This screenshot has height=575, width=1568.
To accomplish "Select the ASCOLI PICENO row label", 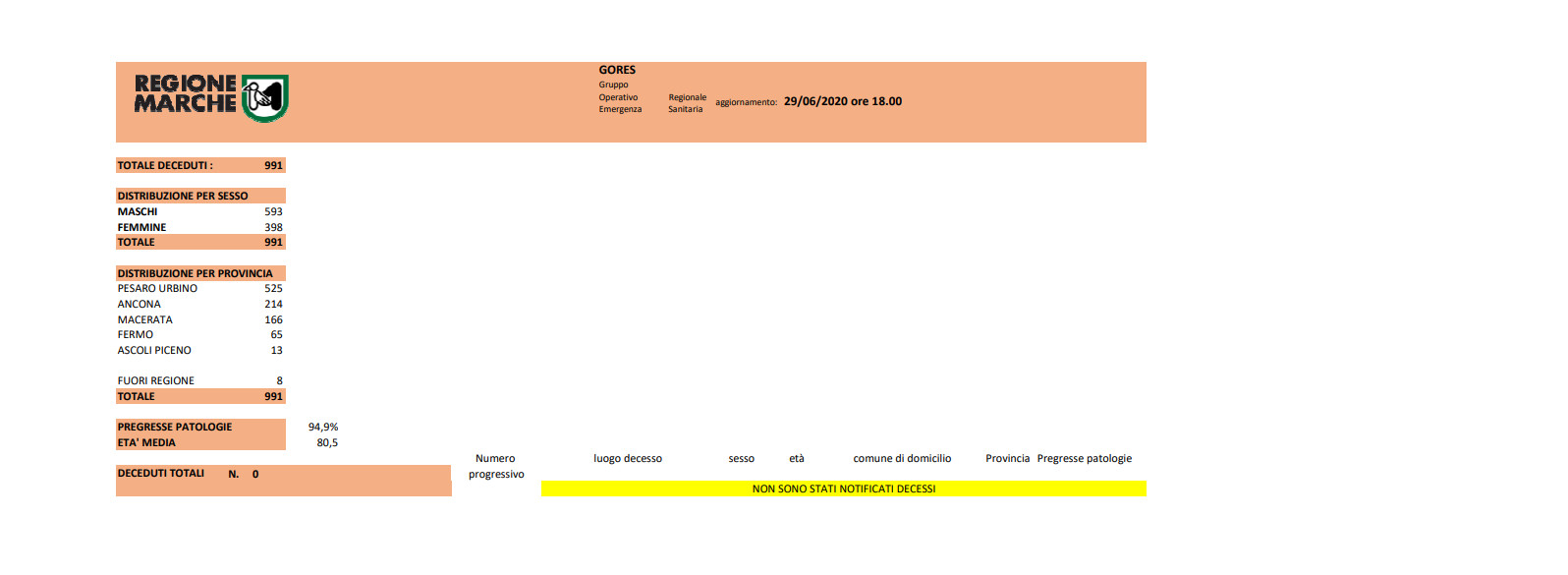I will (x=154, y=350).
